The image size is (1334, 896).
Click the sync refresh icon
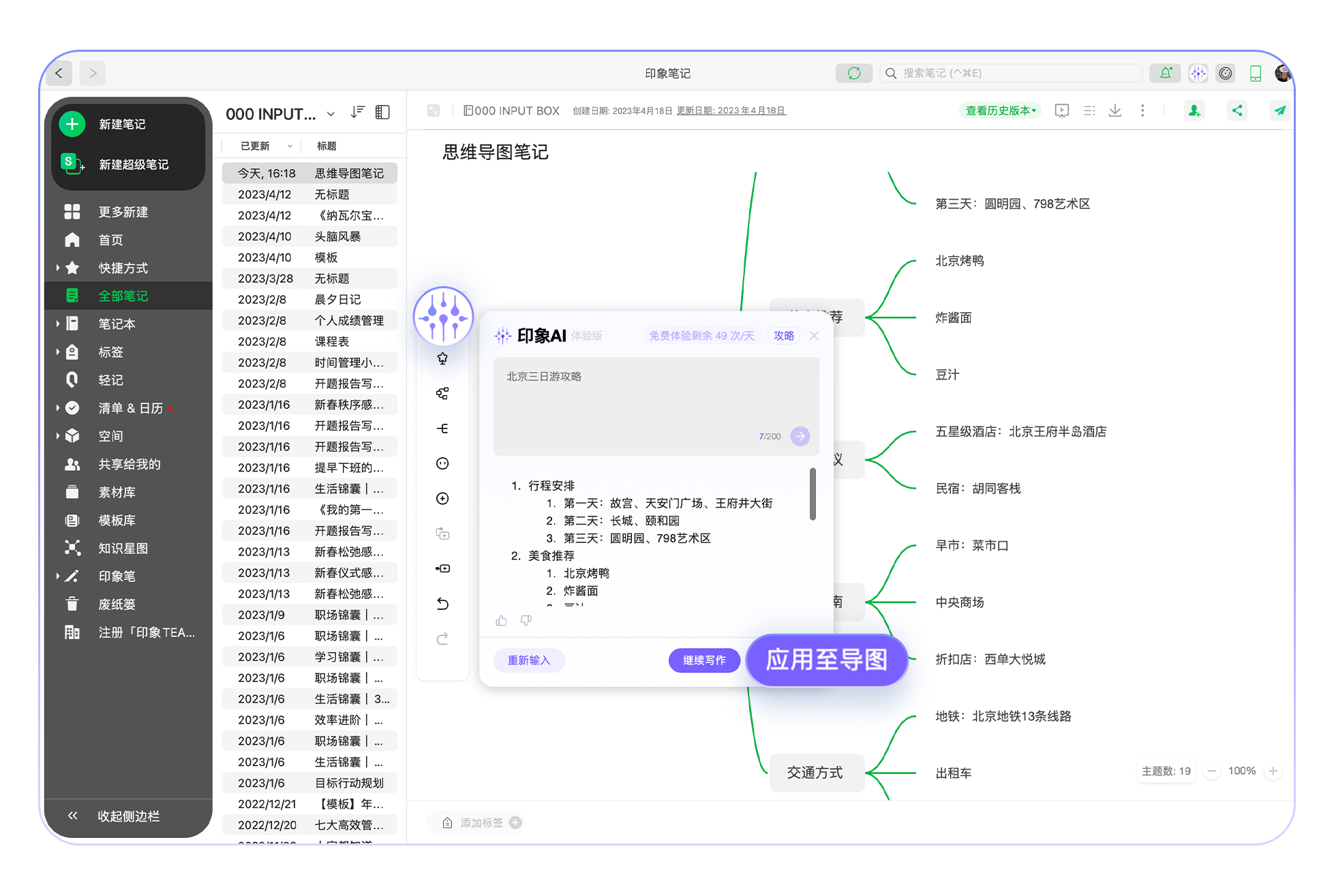point(853,73)
